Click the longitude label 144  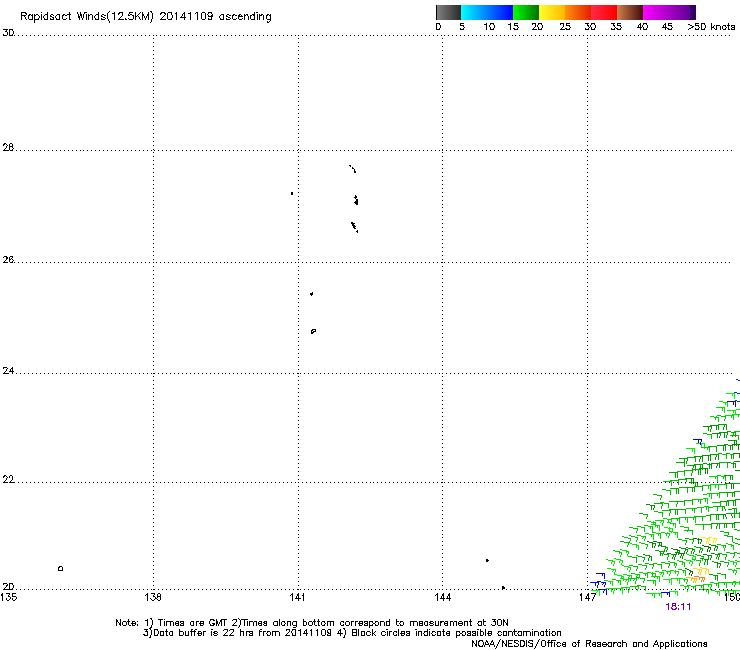tap(443, 597)
